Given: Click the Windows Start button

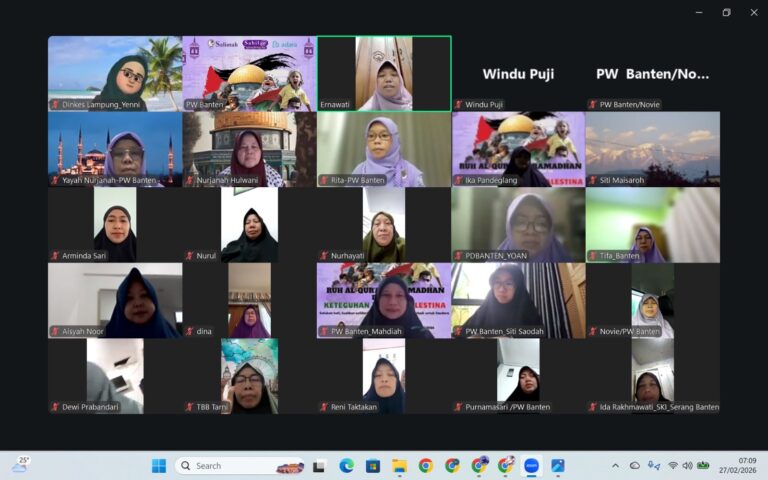Looking at the screenshot, I should point(158,466).
